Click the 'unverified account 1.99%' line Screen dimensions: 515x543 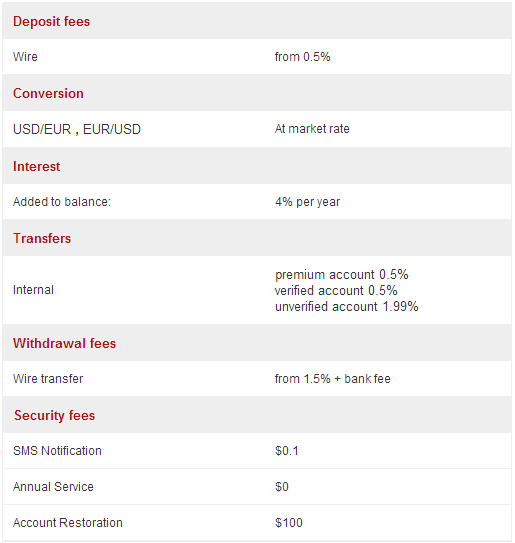tap(347, 306)
